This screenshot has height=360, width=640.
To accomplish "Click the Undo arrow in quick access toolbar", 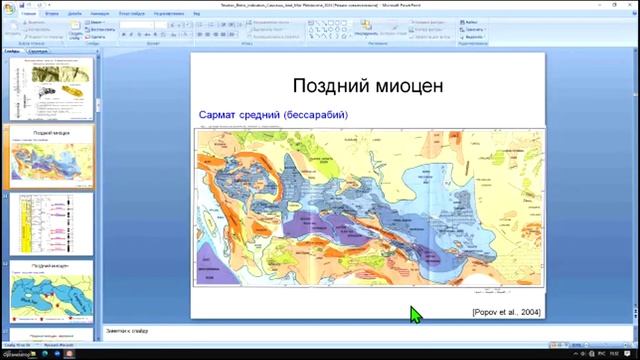I will 29,5.
